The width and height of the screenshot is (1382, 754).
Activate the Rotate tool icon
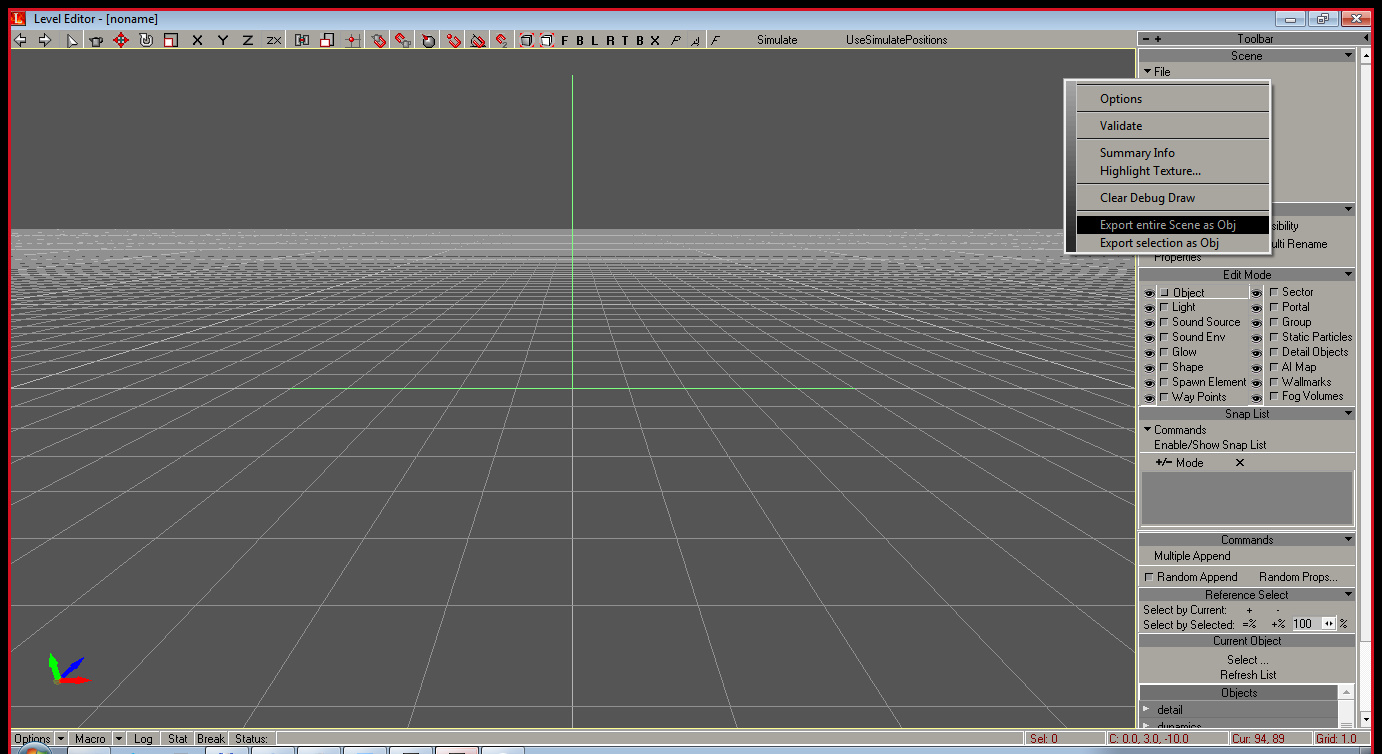(x=146, y=40)
